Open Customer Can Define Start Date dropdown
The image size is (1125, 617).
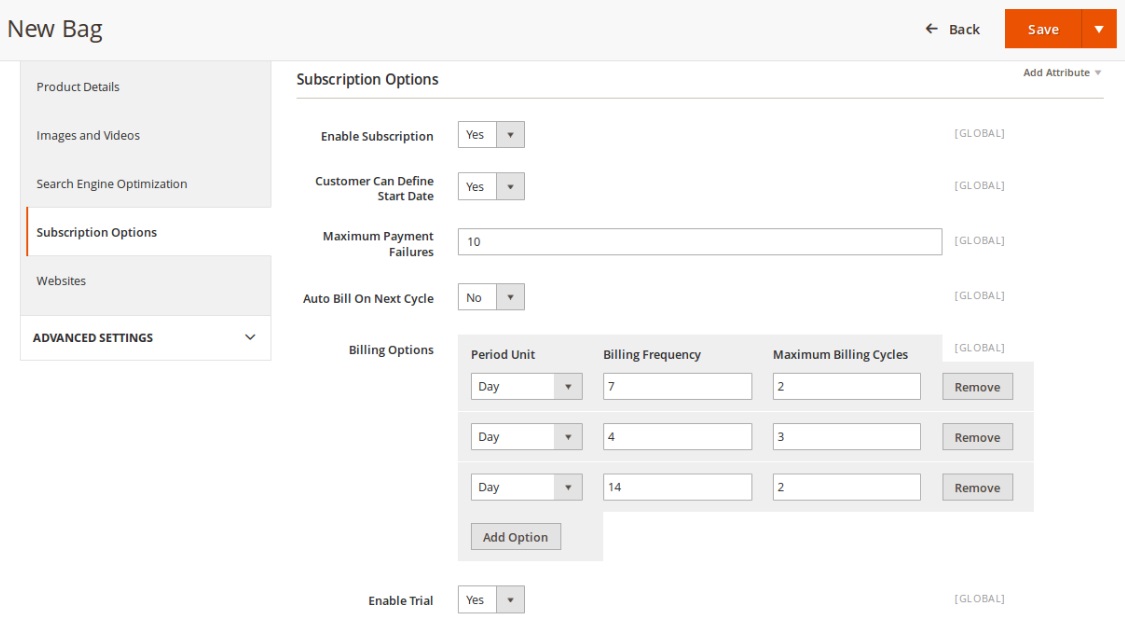tap(491, 187)
